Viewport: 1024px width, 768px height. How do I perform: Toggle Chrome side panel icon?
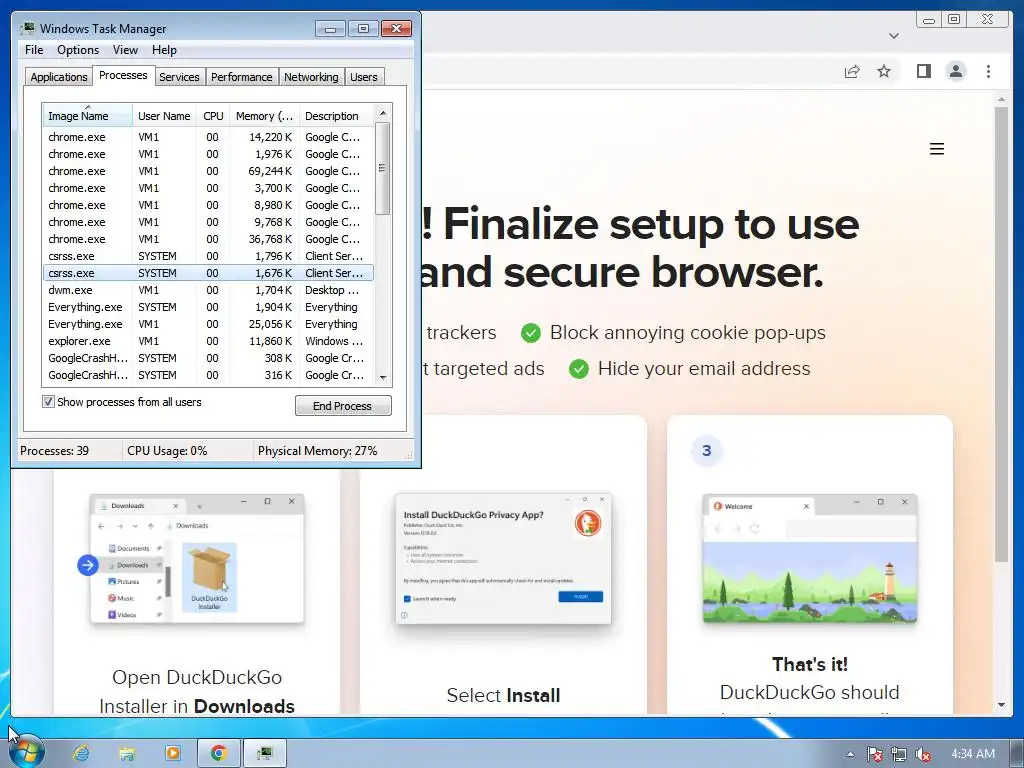pyautogui.click(x=923, y=71)
